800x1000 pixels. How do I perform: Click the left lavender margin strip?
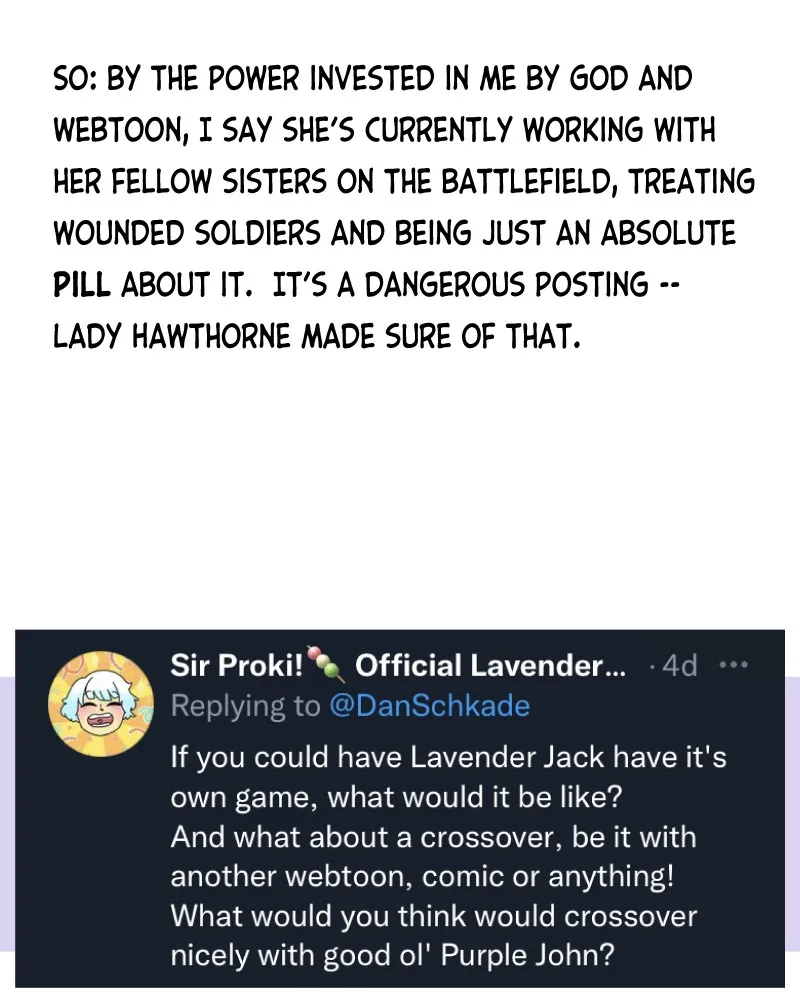point(7,813)
